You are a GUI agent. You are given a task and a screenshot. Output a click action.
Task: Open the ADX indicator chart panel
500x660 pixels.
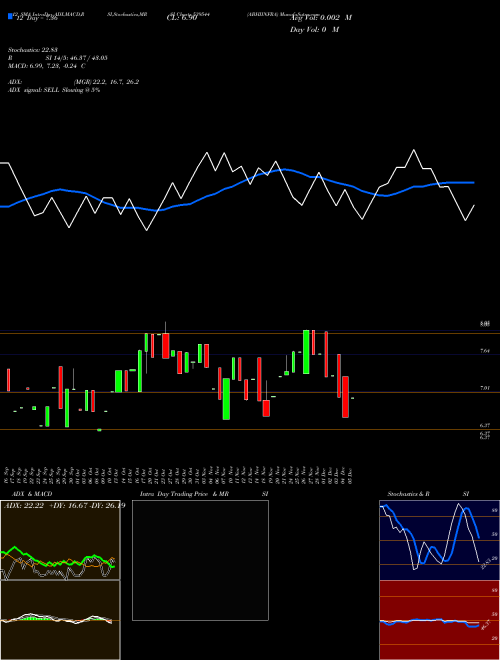coord(60,540)
